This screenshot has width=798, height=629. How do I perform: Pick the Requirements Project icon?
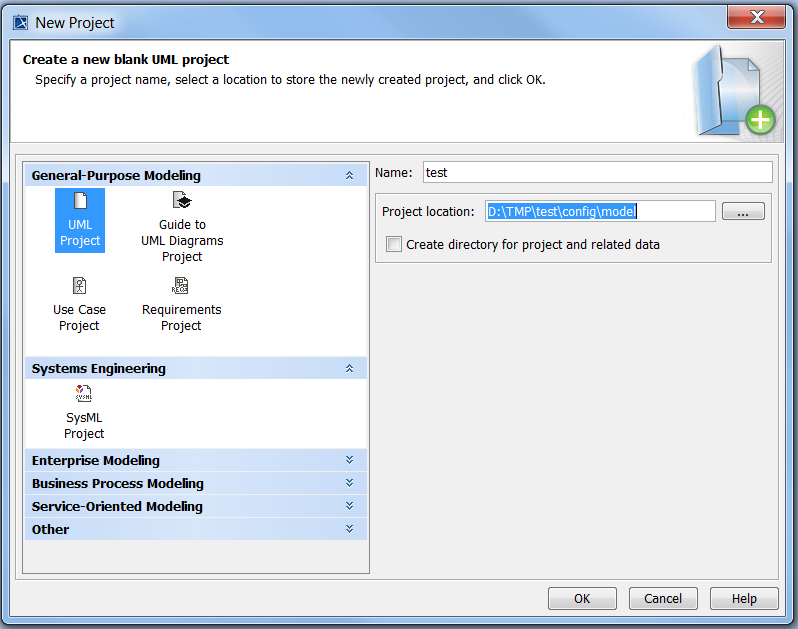(x=181, y=287)
